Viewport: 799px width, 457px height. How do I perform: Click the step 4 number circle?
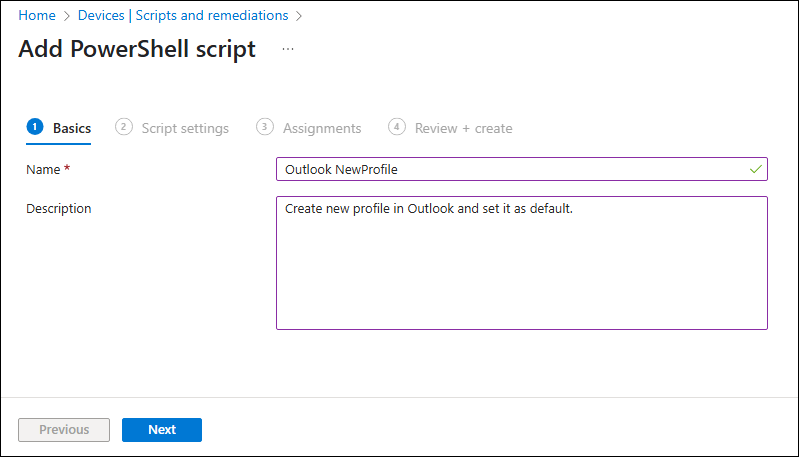397,127
